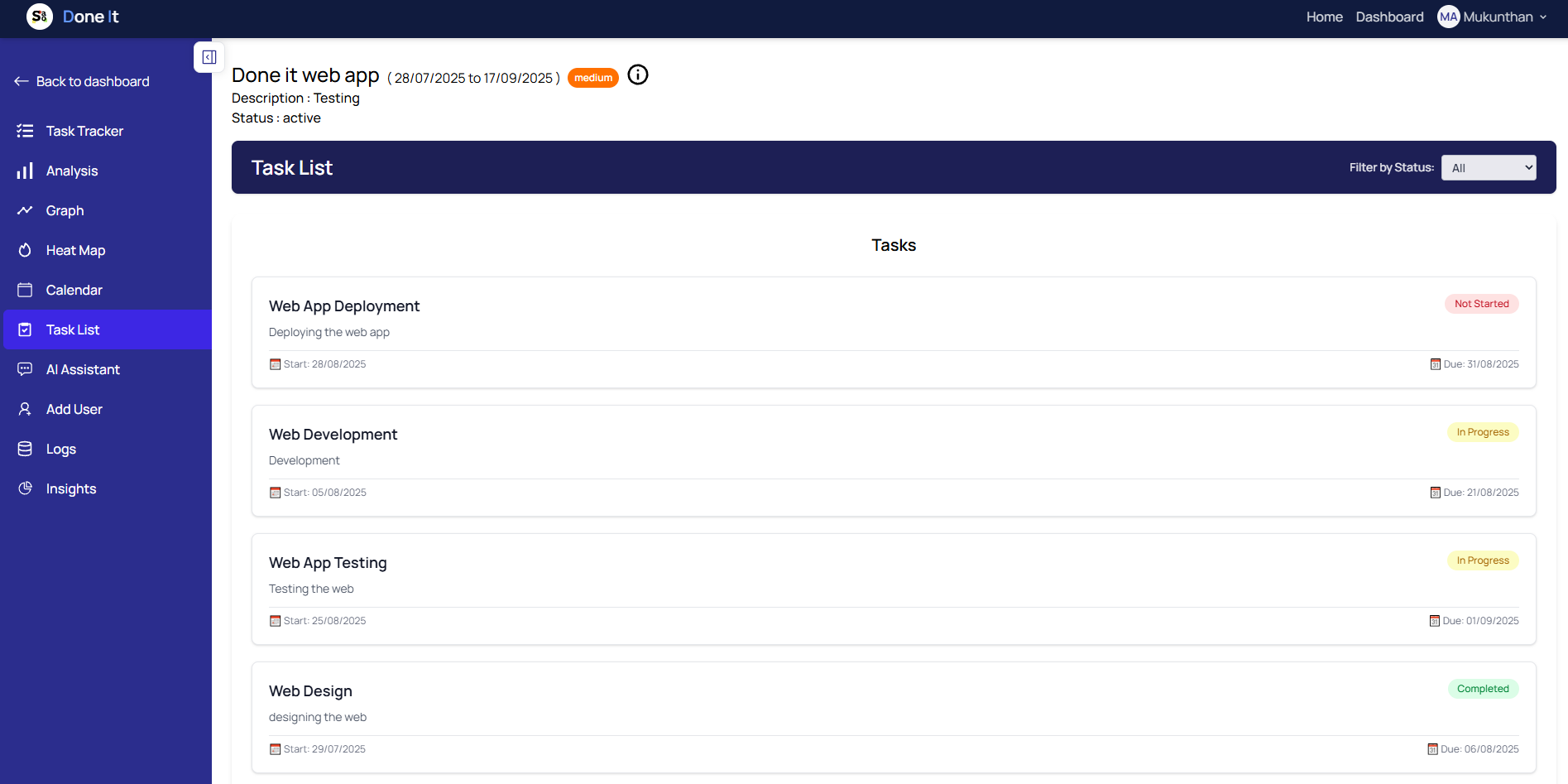
Task: Click the Graph line icon
Action: (25, 210)
